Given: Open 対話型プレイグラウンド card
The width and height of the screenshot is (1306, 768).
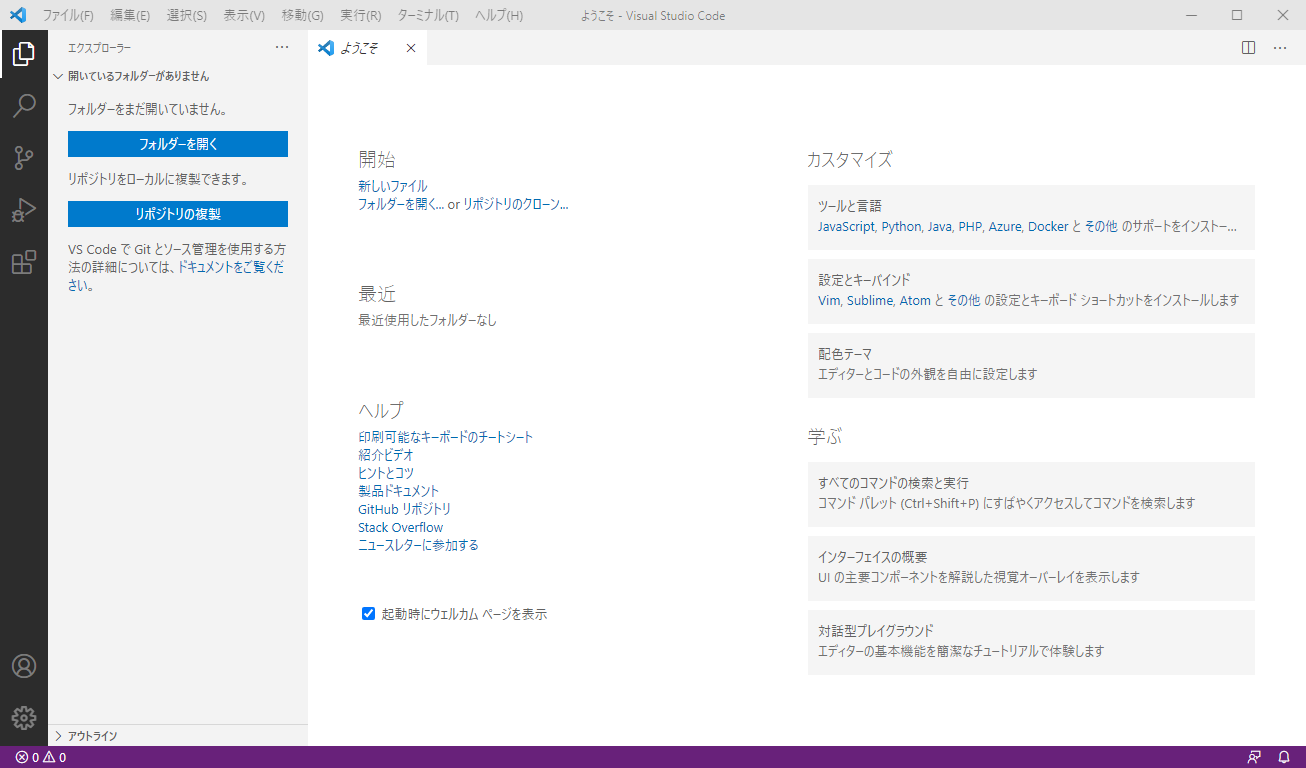Looking at the screenshot, I should (1031, 642).
